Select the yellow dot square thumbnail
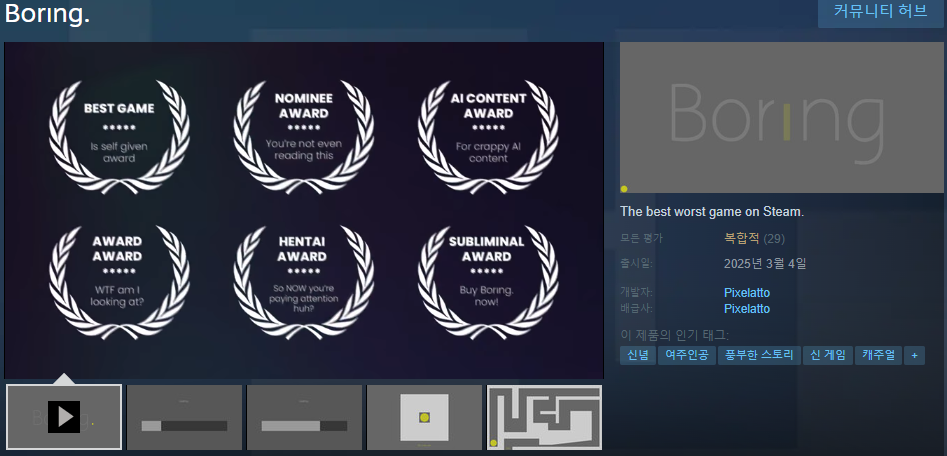This screenshot has height=456, width=947. coord(425,417)
